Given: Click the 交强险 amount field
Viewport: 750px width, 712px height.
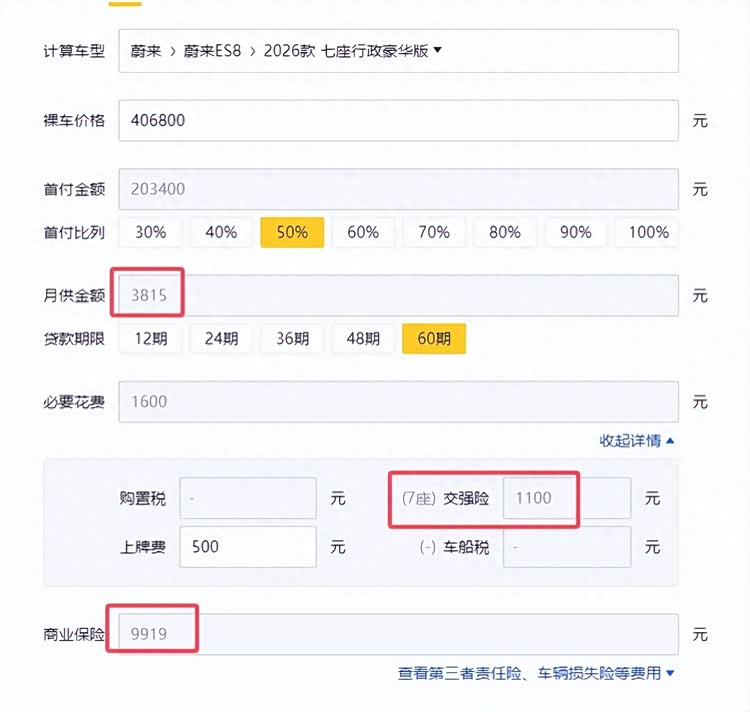Looking at the screenshot, I should pos(566,498).
